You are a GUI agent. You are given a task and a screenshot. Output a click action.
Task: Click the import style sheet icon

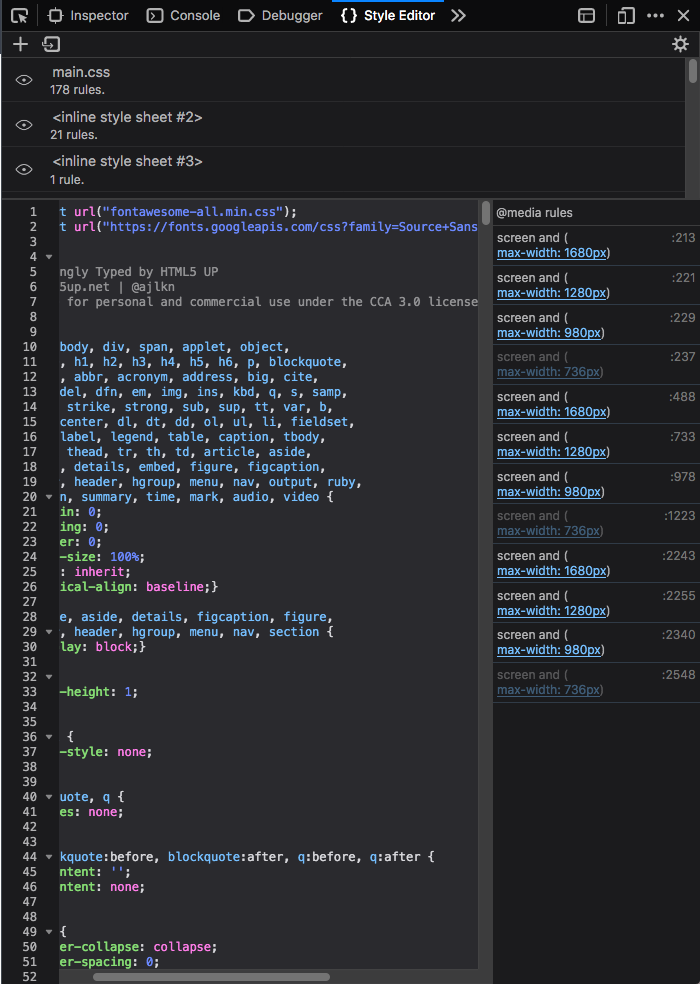(x=51, y=44)
